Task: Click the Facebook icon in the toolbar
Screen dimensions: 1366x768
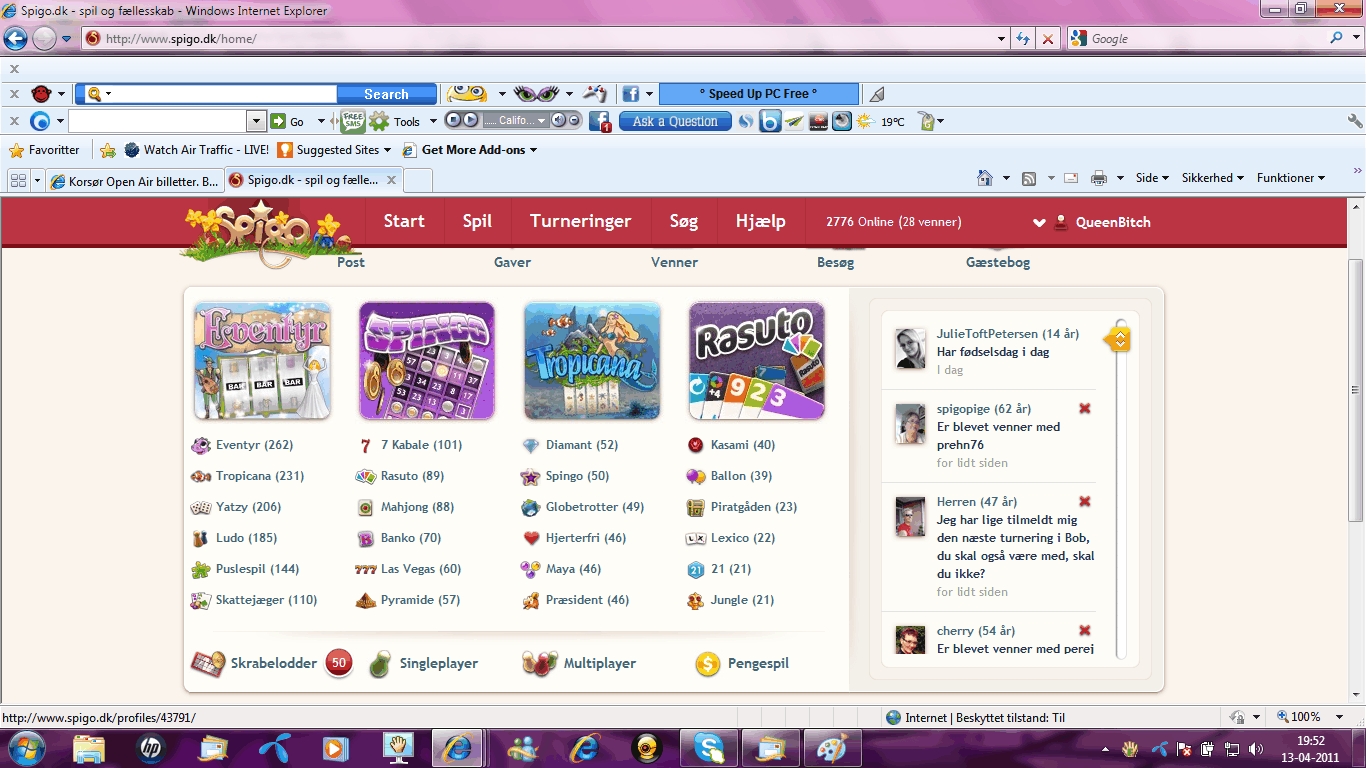Action: (630, 94)
